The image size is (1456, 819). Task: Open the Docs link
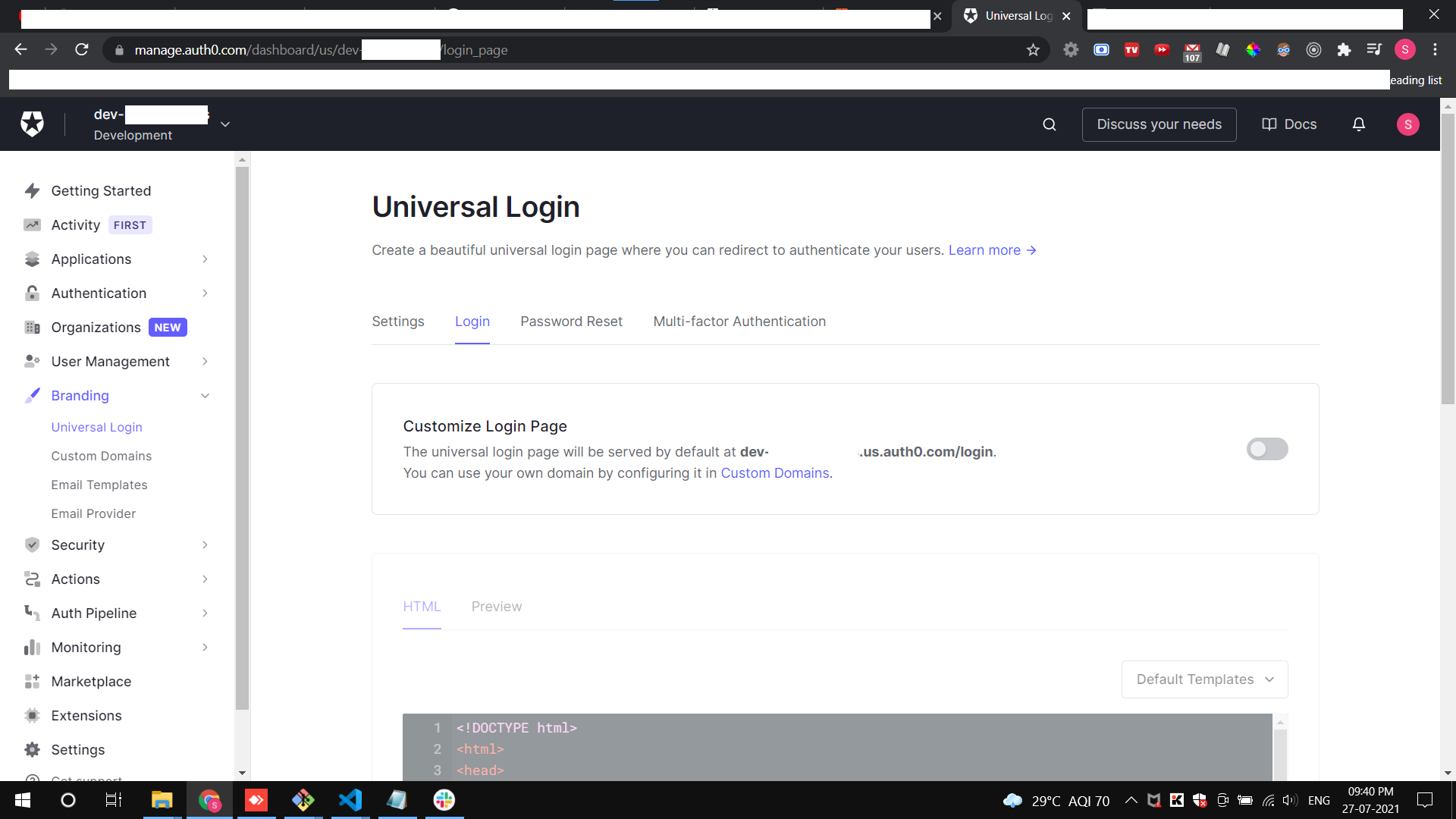point(1289,124)
